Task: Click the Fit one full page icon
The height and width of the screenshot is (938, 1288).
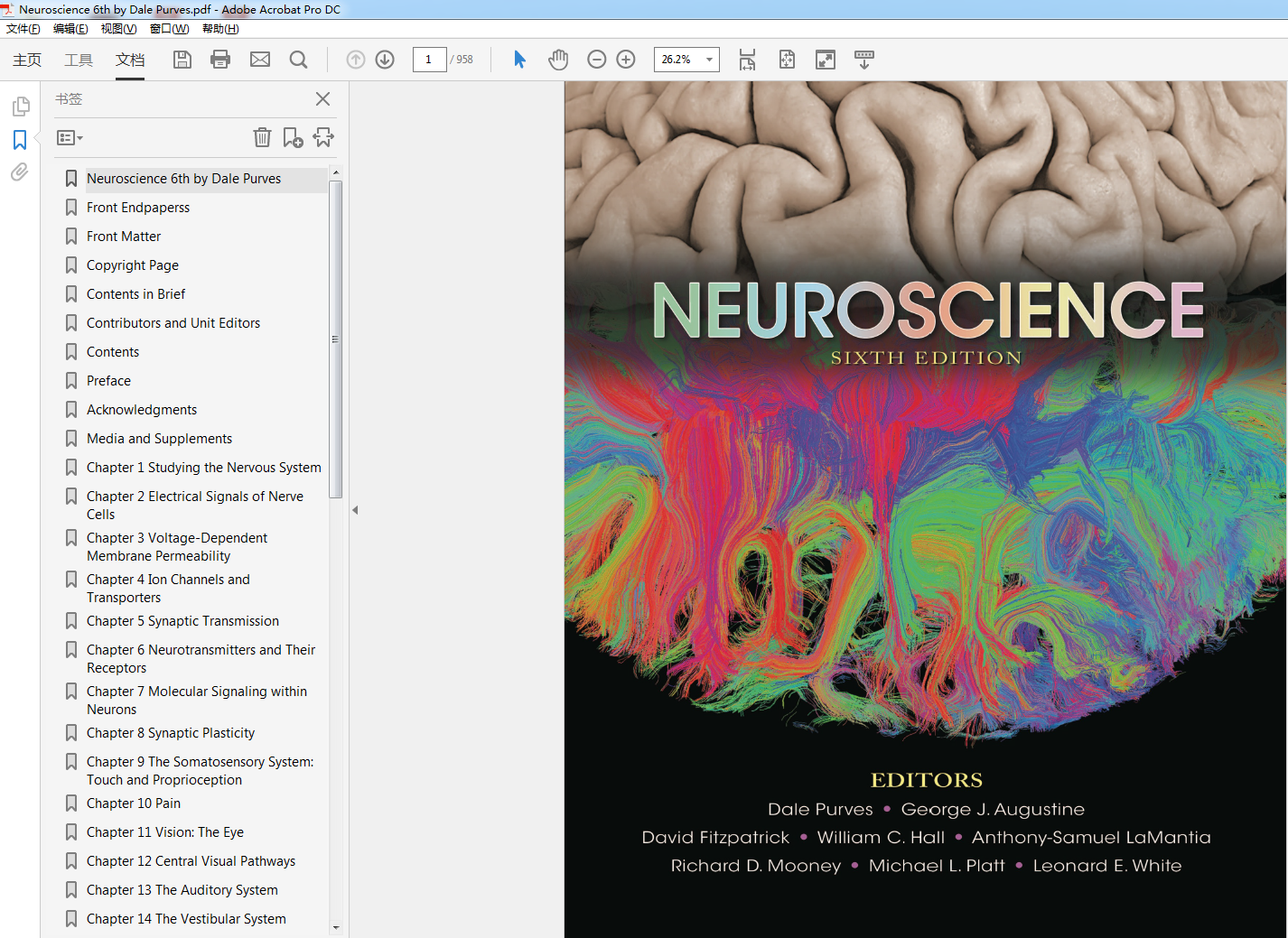Action: [787, 60]
